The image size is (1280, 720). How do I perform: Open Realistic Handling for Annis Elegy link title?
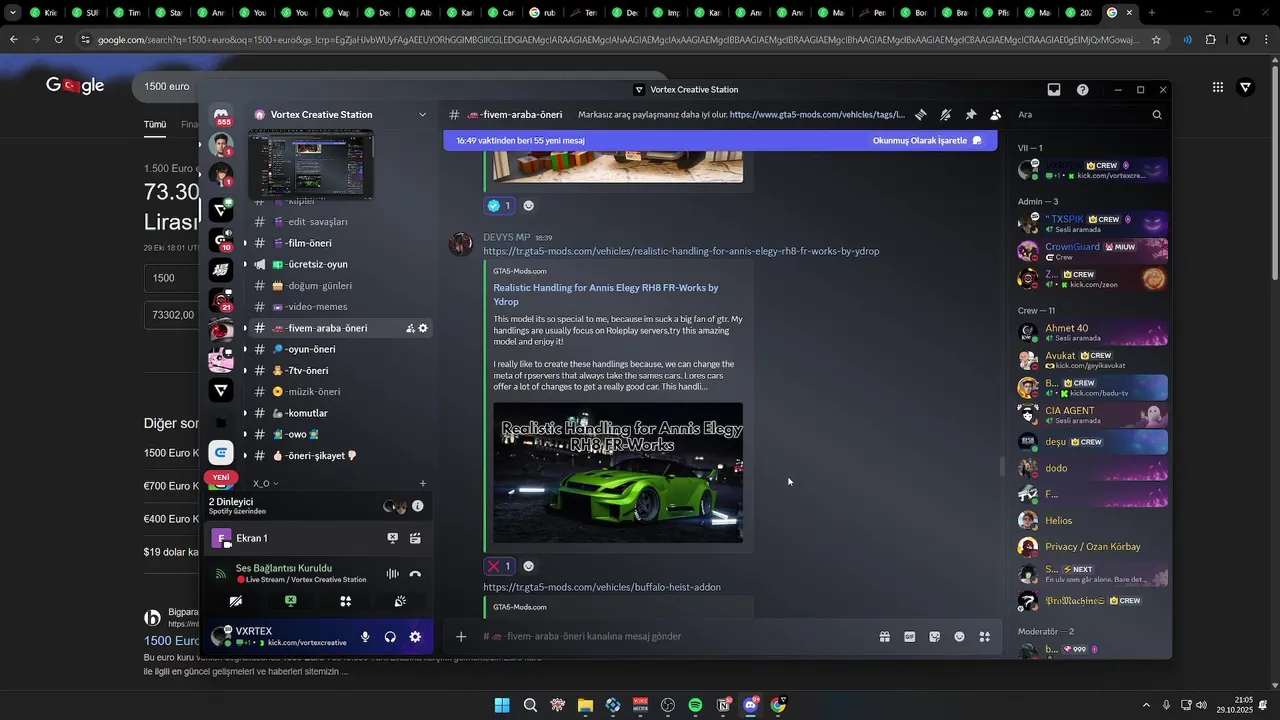605,294
